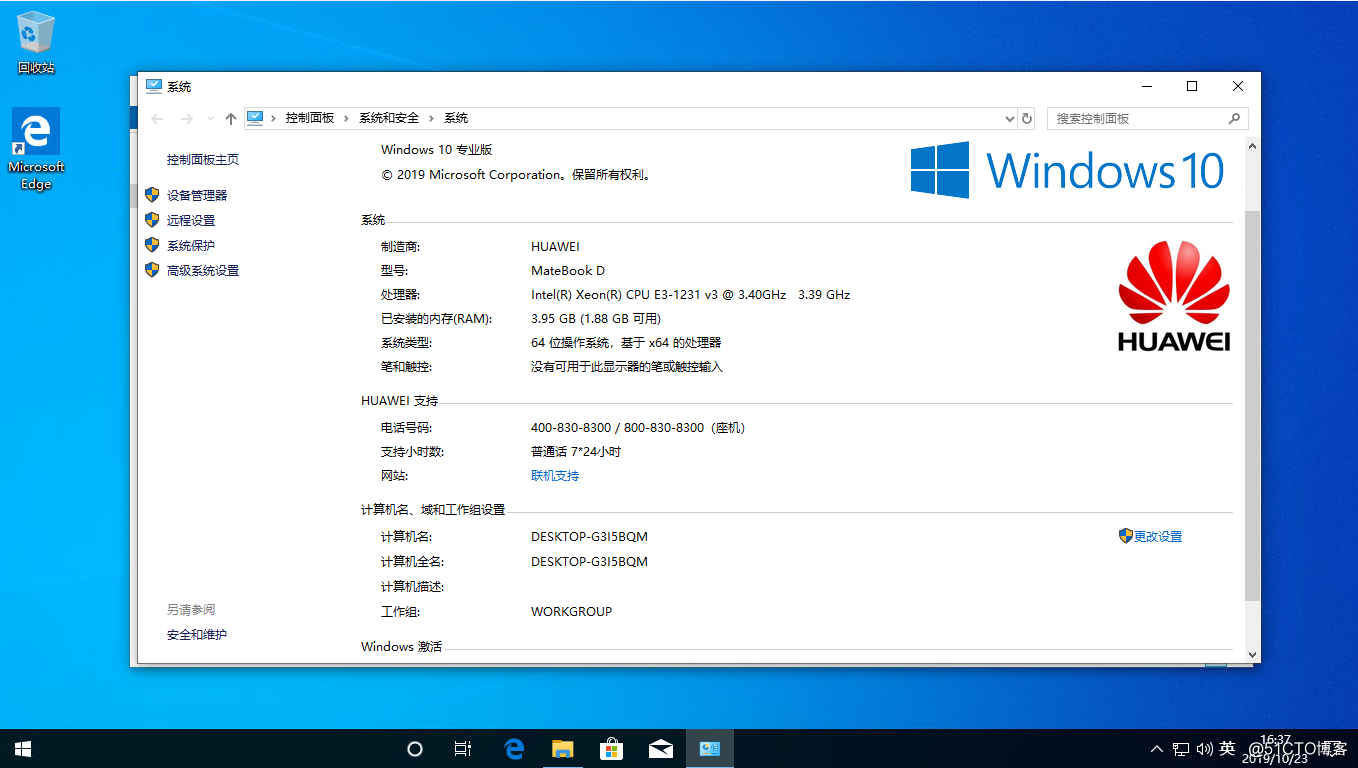This screenshot has width=1358, height=768.
Task: Click the computer icon in address bar
Action: [255, 118]
